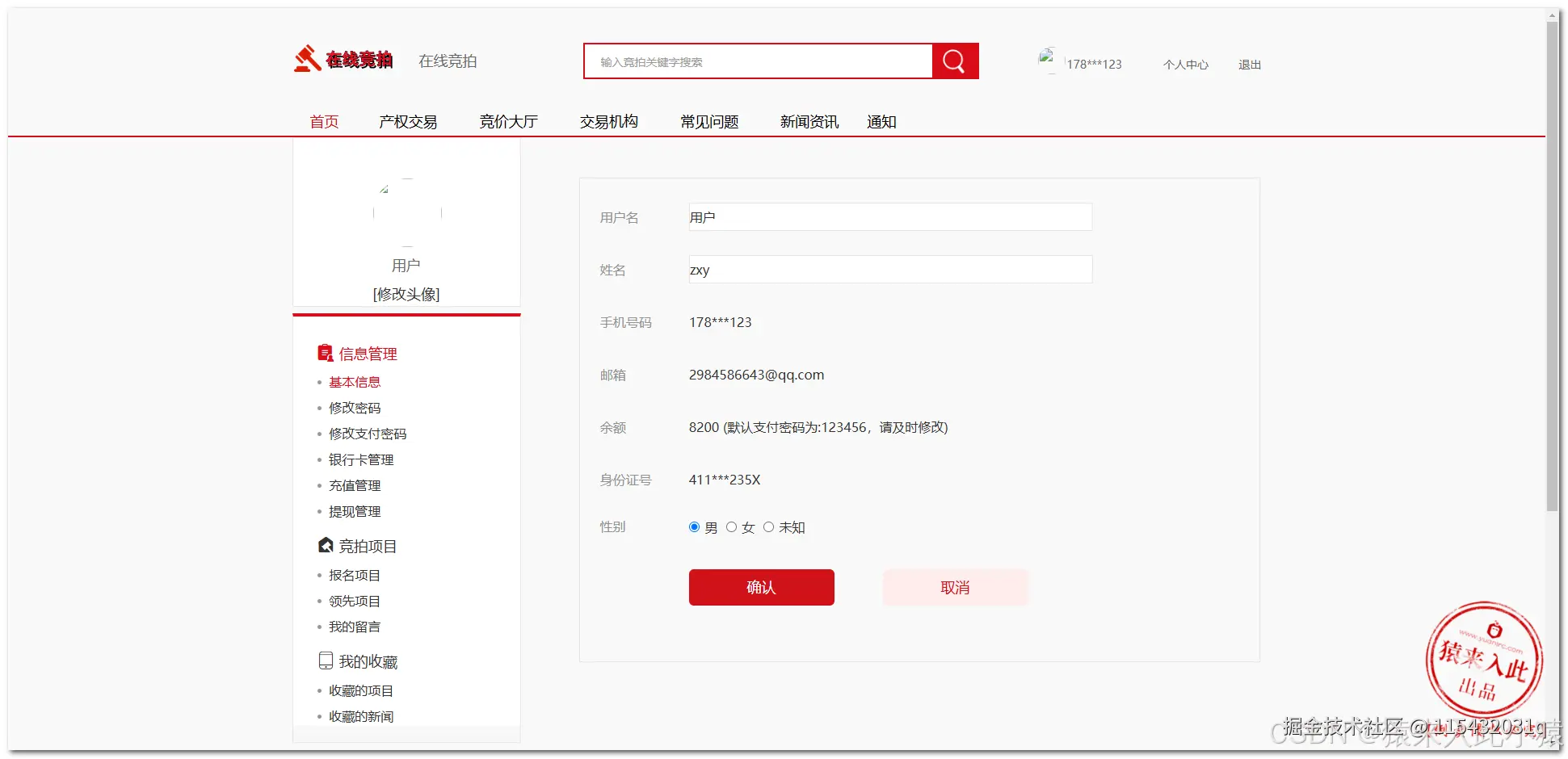Select the 女 gender radio button
The width and height of the screenshot is (1568, 759).
click(731, 526)
